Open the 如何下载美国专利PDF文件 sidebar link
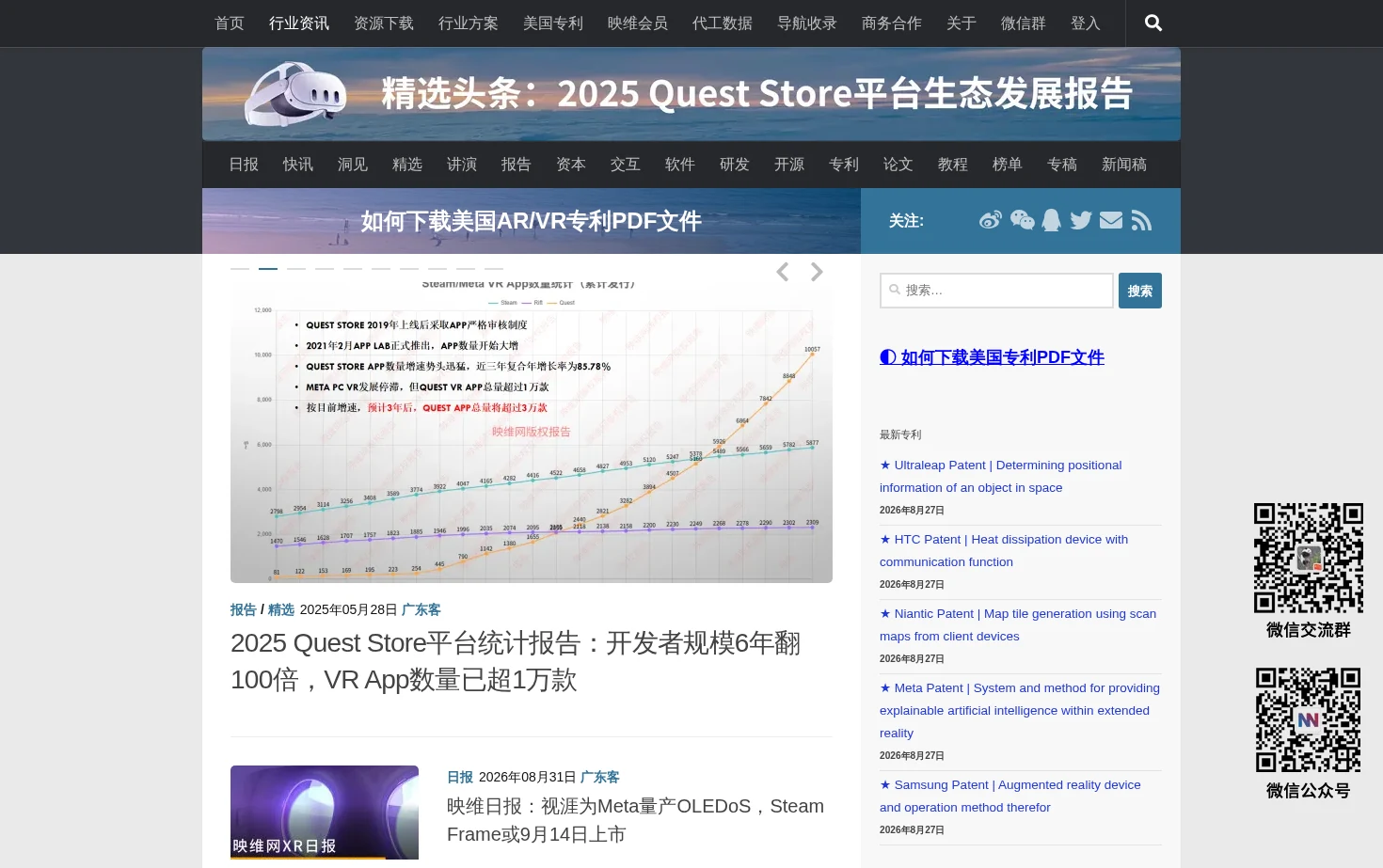The image size is (1383, 868). pyautogui.click(x=992, y=357)
